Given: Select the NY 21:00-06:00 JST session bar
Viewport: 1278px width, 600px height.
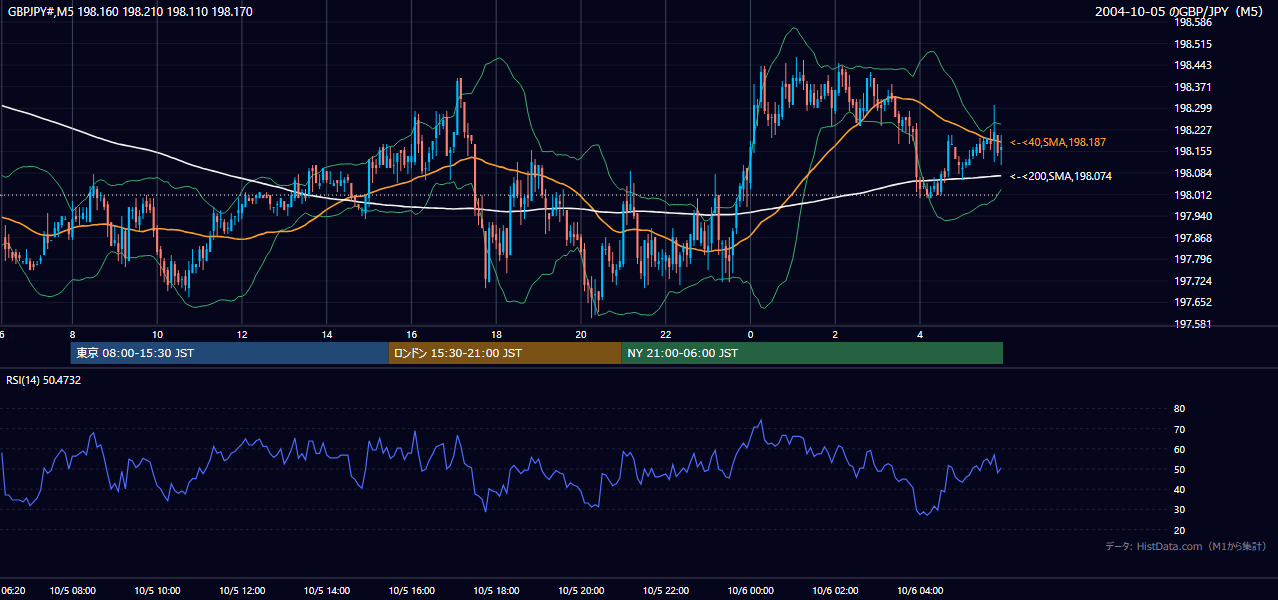Looking at the screenshot, I should 812,353.
